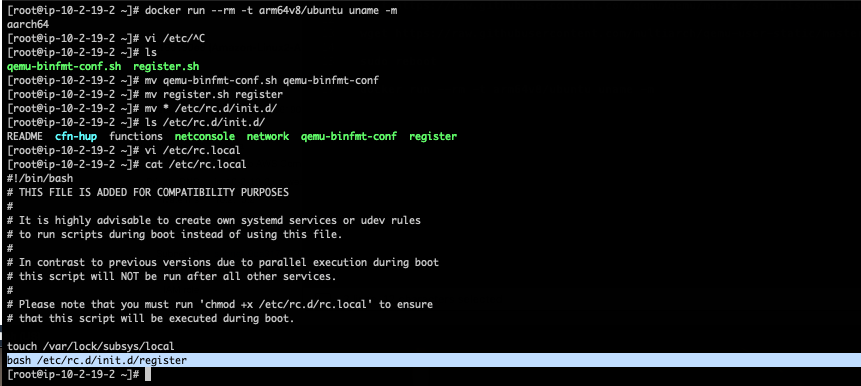This screenshot has width=861, height=386.
Task: Click 'functions' in the directory listing
Action: pos(136,136)
